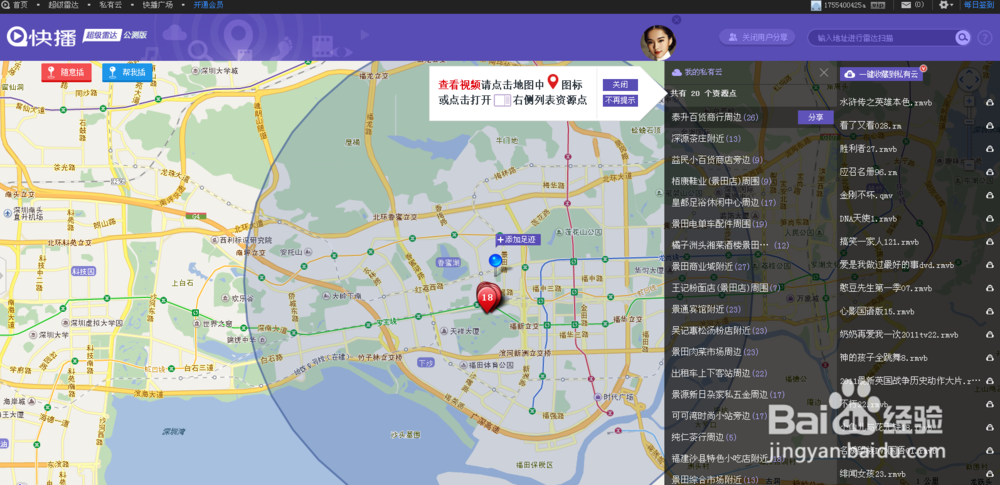Click 分享 button for 泰升百货商行周边

tap(816, 117)
